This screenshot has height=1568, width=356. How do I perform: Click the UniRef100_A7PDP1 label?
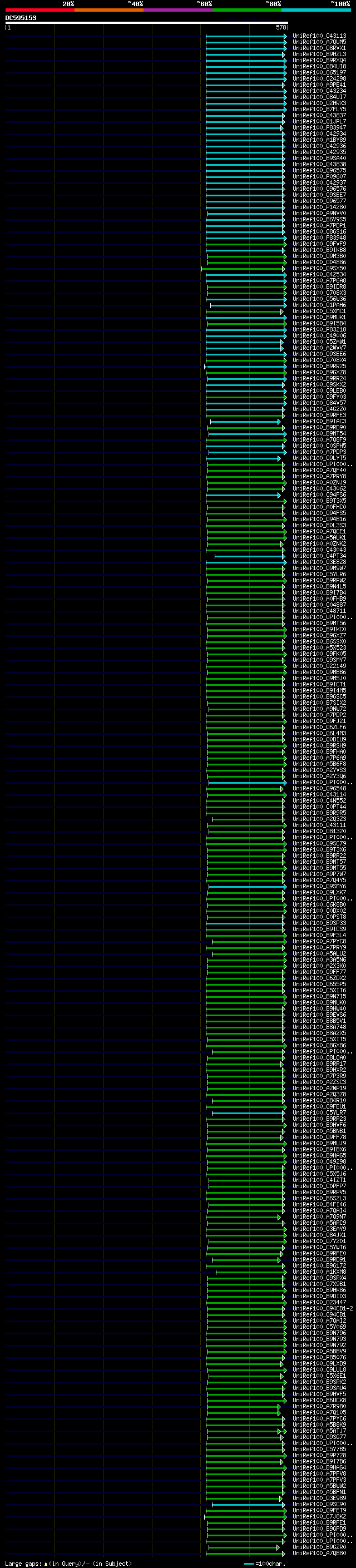(x=319, y=225)
